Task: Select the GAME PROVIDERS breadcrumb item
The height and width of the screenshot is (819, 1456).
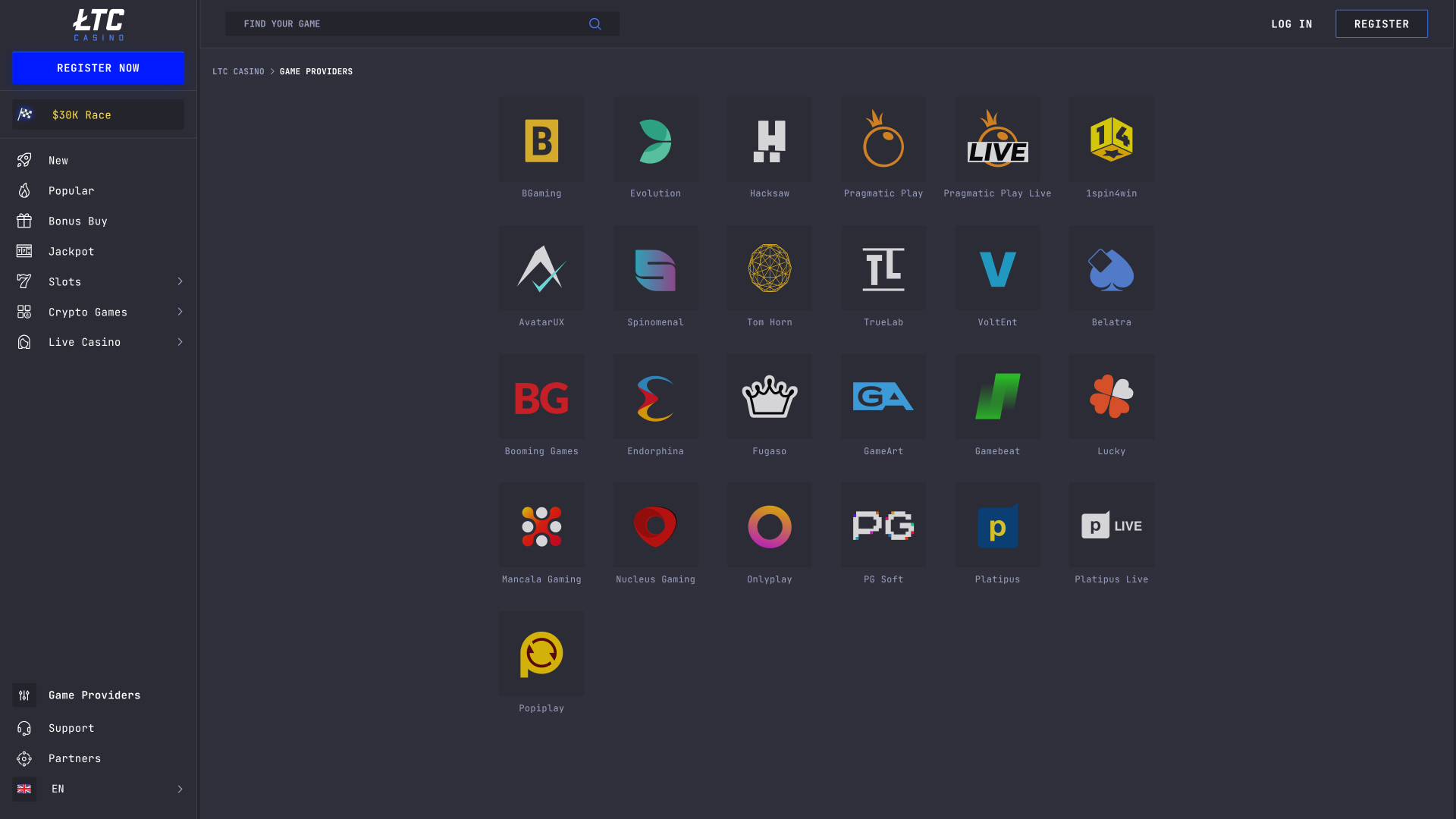Action: (316, 71)
